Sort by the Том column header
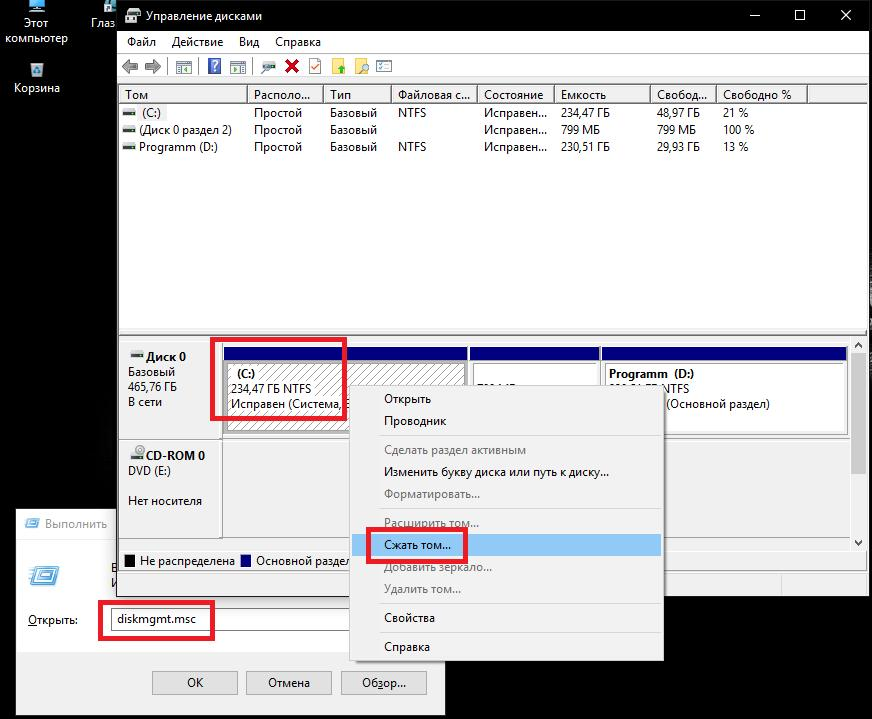The image size is (872, 719). (x=183, y=95)
